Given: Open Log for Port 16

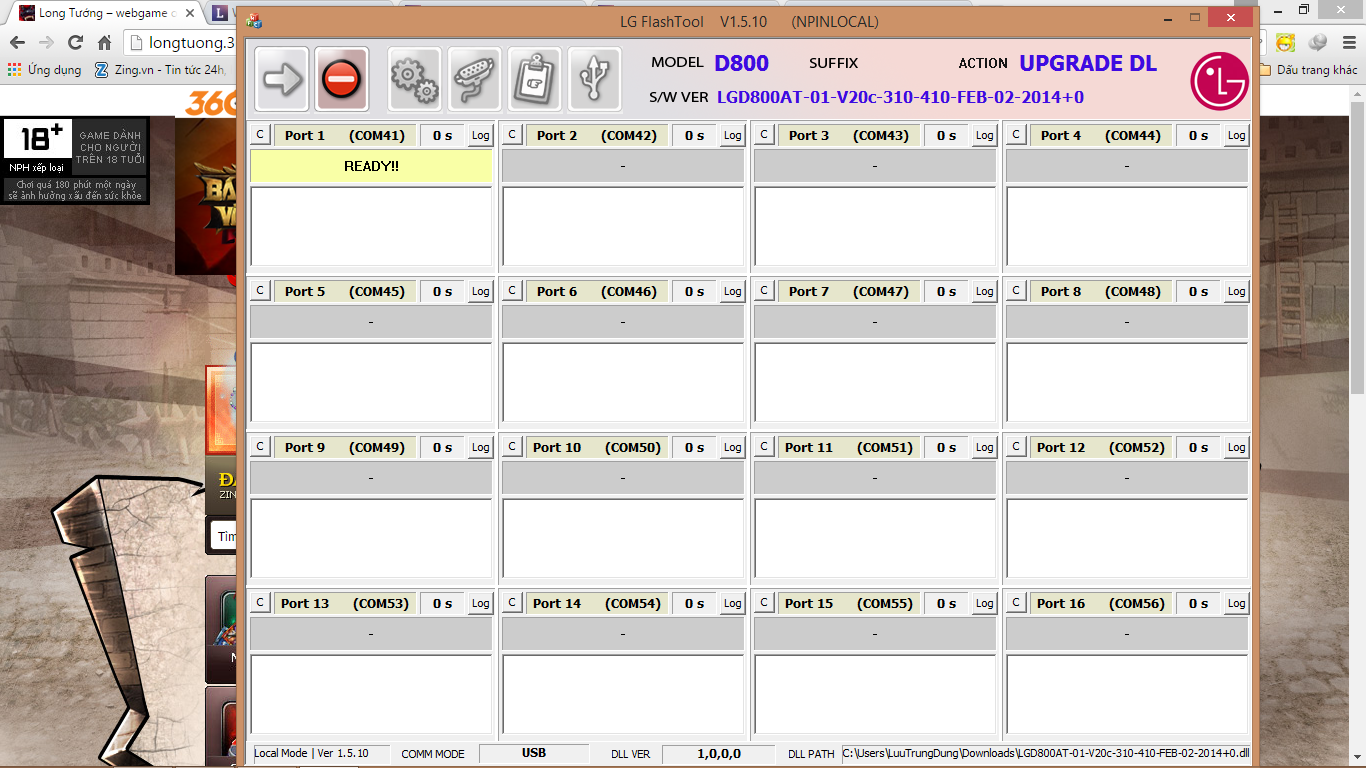Looking at the screenshot, I should point(1237,604).
